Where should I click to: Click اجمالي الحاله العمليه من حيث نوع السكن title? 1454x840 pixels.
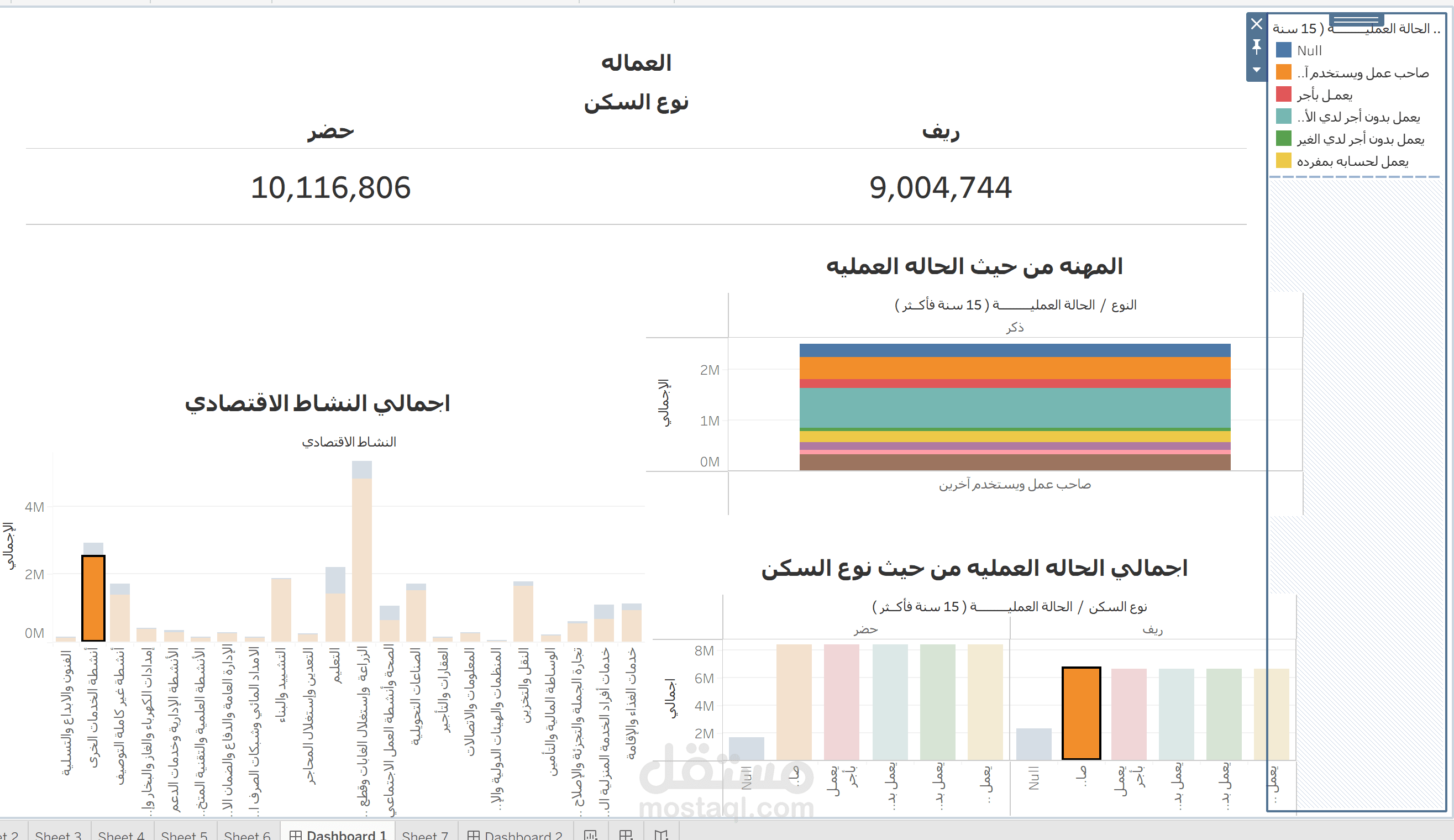[x=974, y=568]
